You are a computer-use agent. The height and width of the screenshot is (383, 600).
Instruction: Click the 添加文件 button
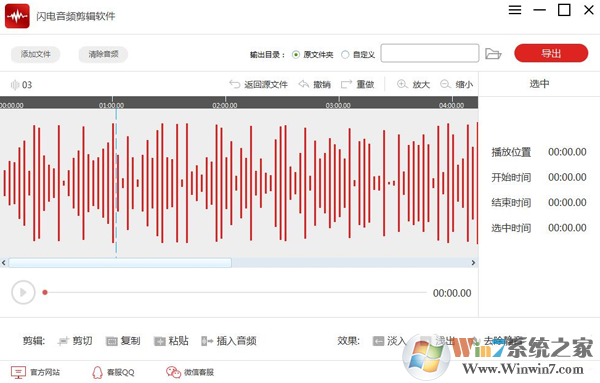(36, 54)
